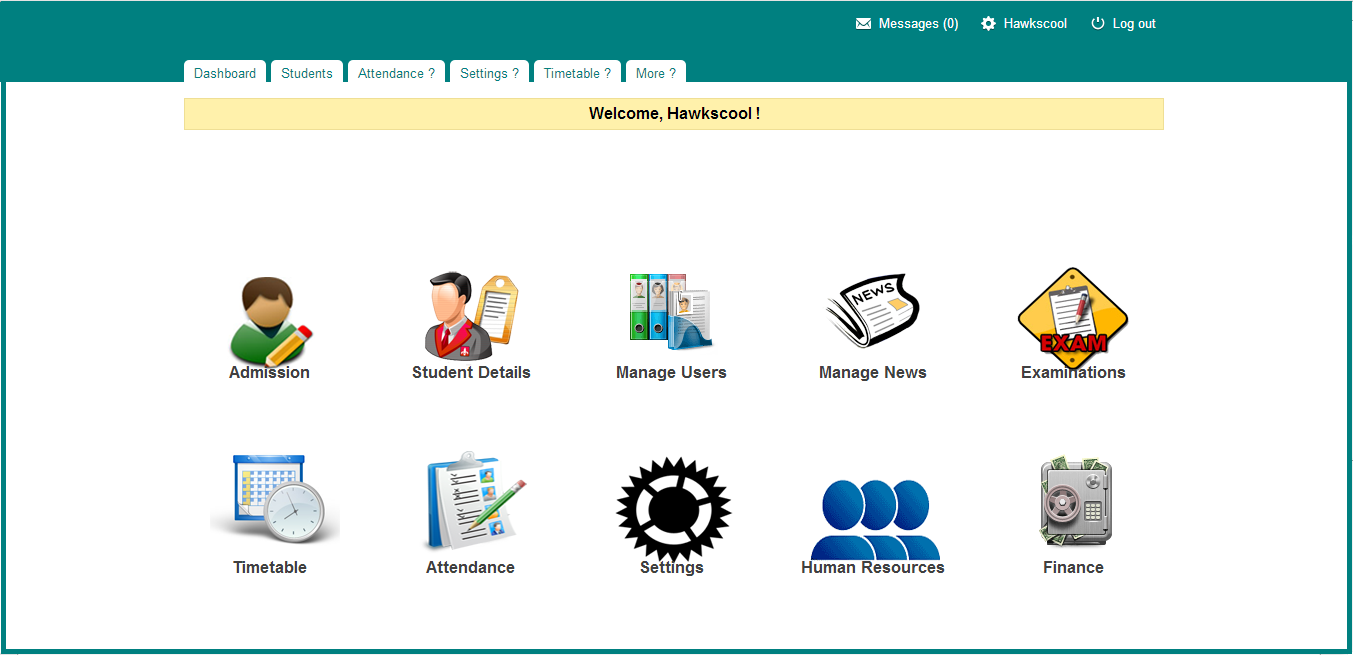This screenshot has height=655, width=1353.
Task: Open the Admission module icon
Action: [x=269, y=320]
